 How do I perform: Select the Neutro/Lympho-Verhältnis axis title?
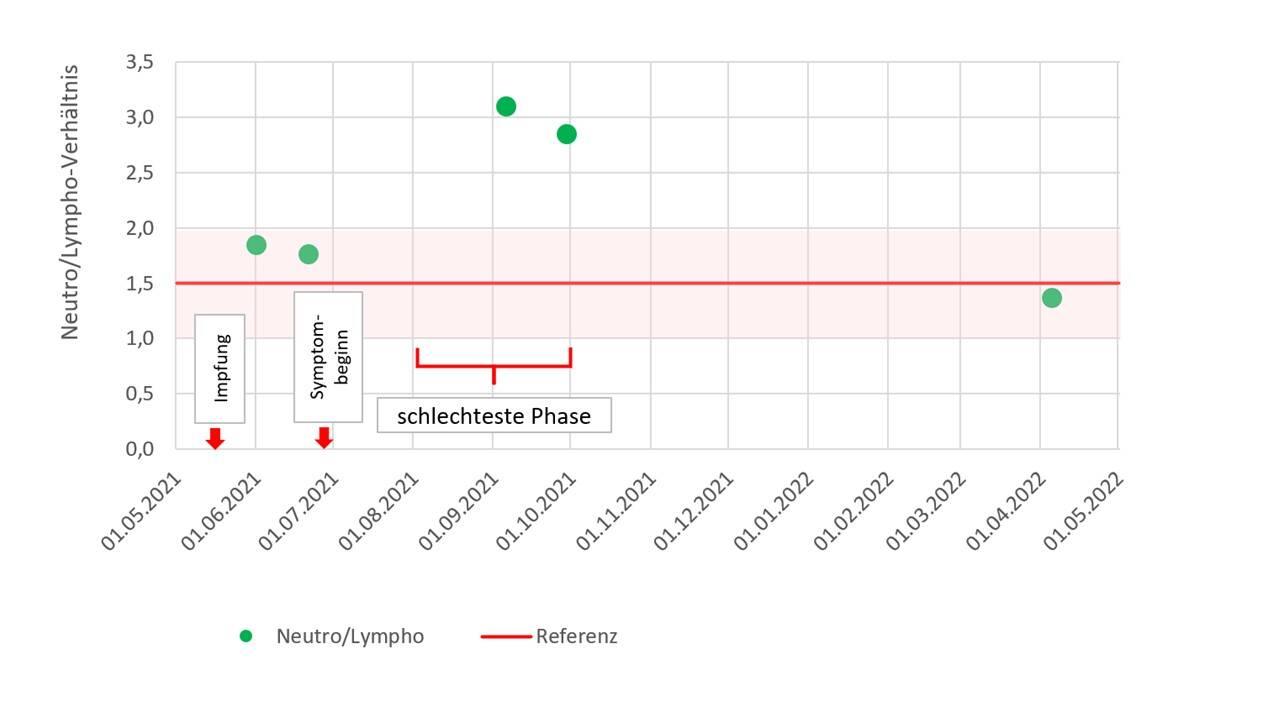coord(70,203)
